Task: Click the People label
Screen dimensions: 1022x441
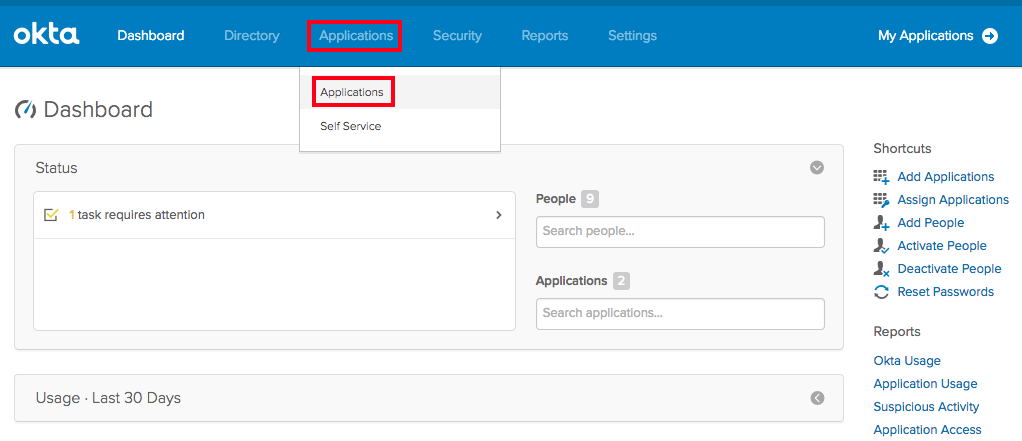Action: (555, 199)
